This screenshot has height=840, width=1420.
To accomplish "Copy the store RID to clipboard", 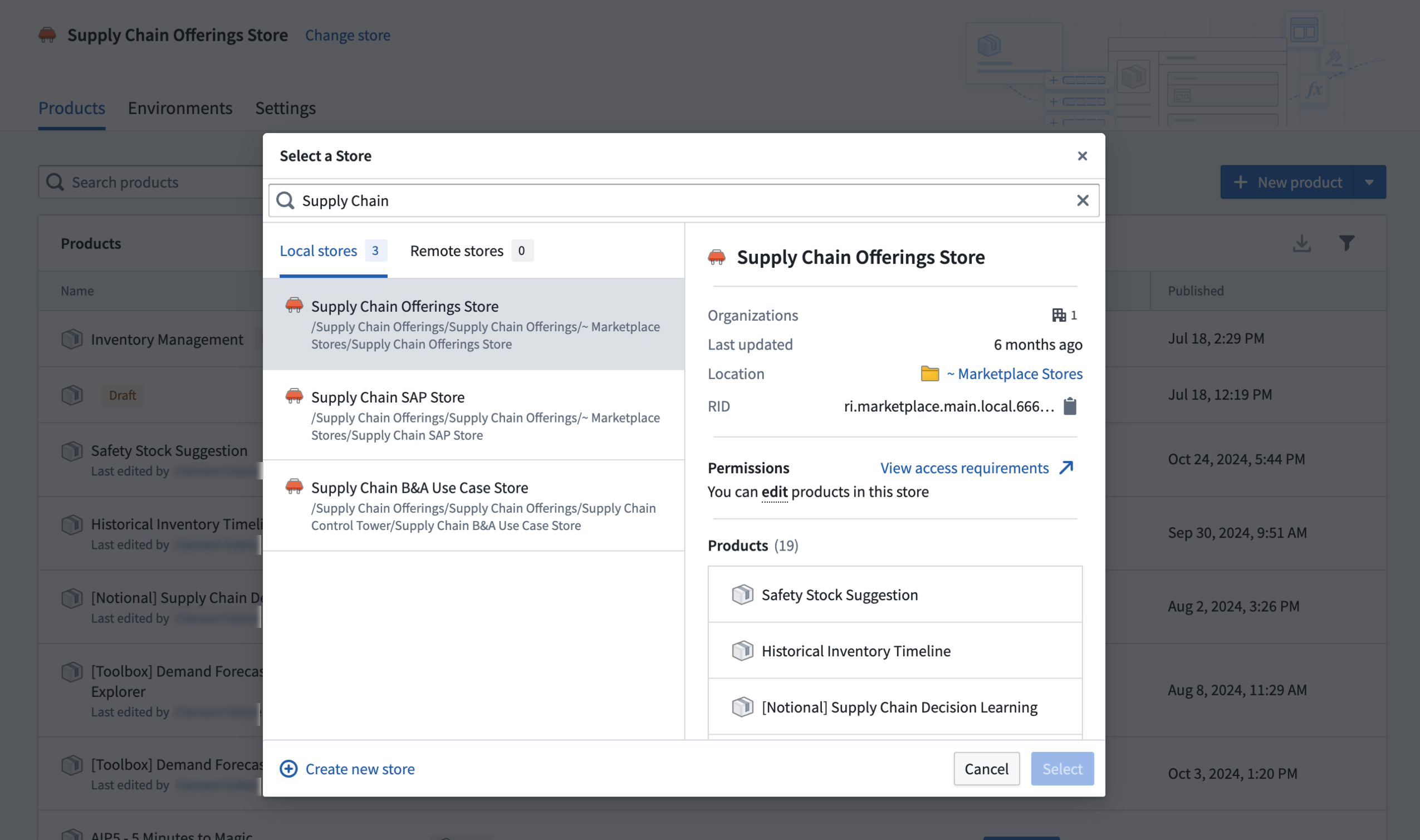I will tap(1071, 406).
